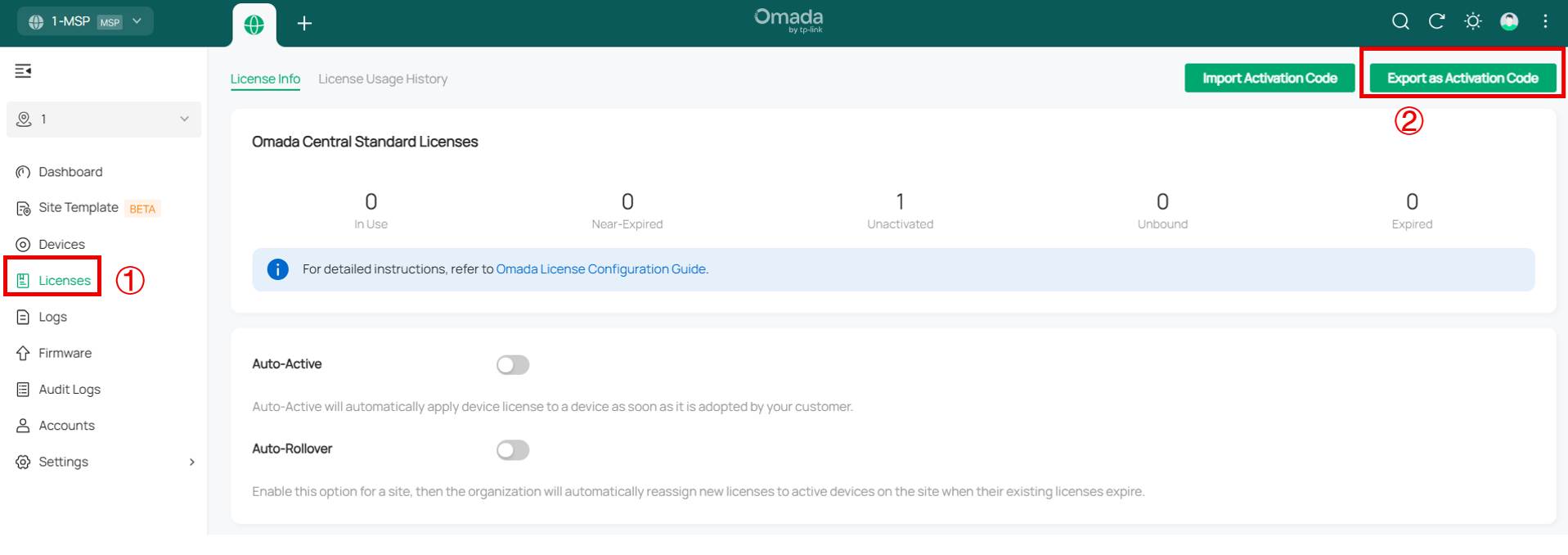Click the Auto-Rollover label
Image resolution: width=1568 pixels, height=555 pixels.
point(292,449)
